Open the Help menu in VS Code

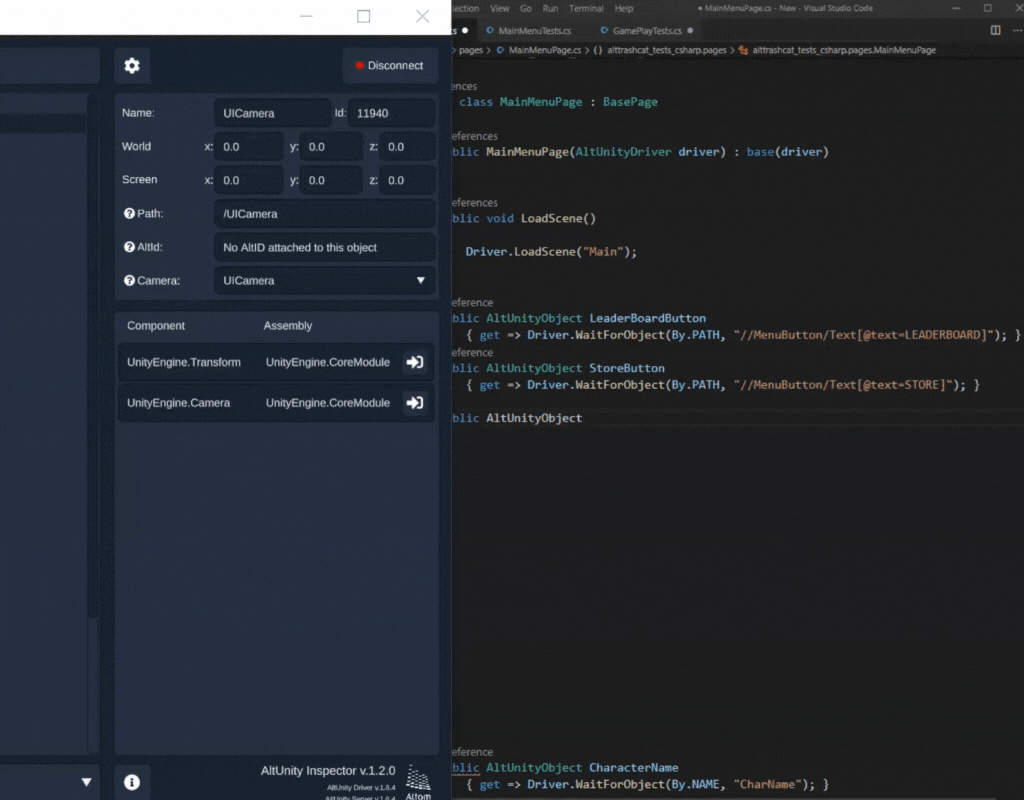tap(624, 8)
